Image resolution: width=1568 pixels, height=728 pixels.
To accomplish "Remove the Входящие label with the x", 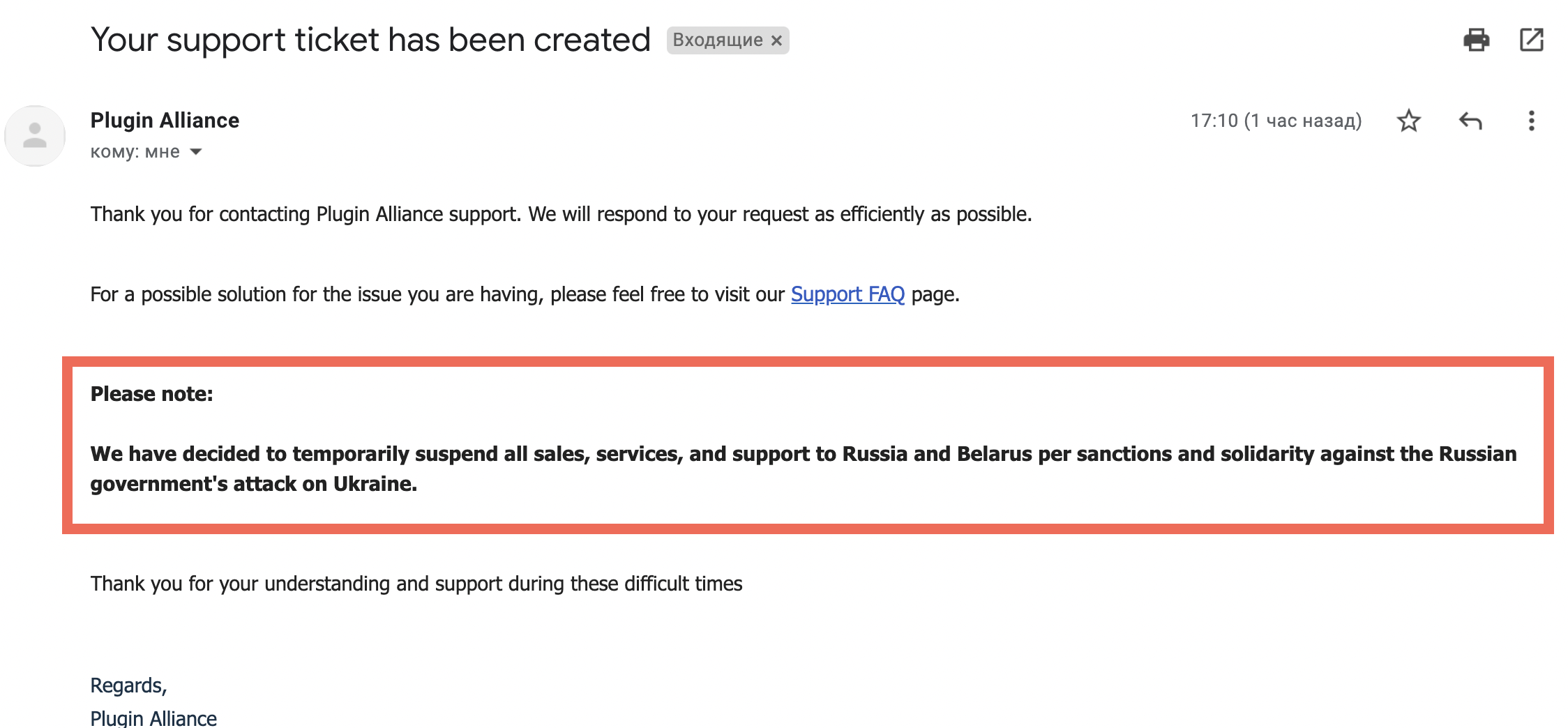I will [776, 40].
